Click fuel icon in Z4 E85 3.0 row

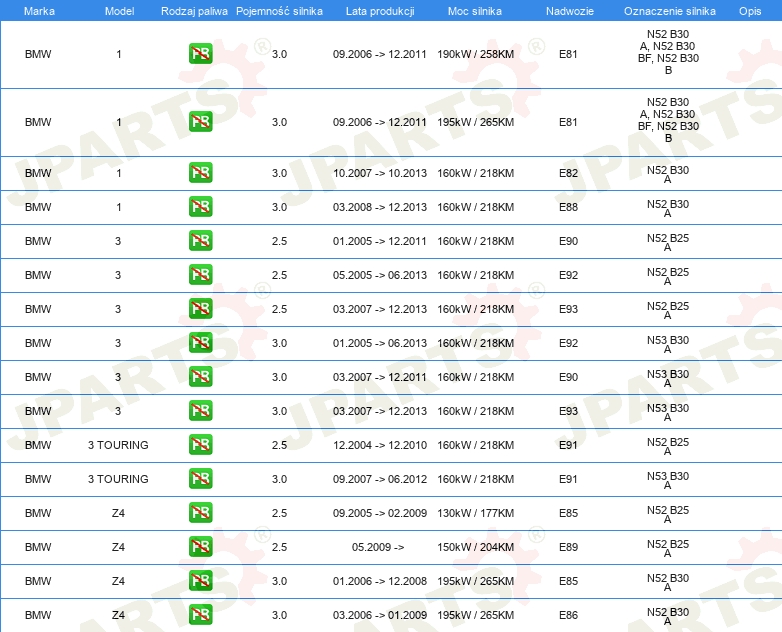[x=200, y=581]
